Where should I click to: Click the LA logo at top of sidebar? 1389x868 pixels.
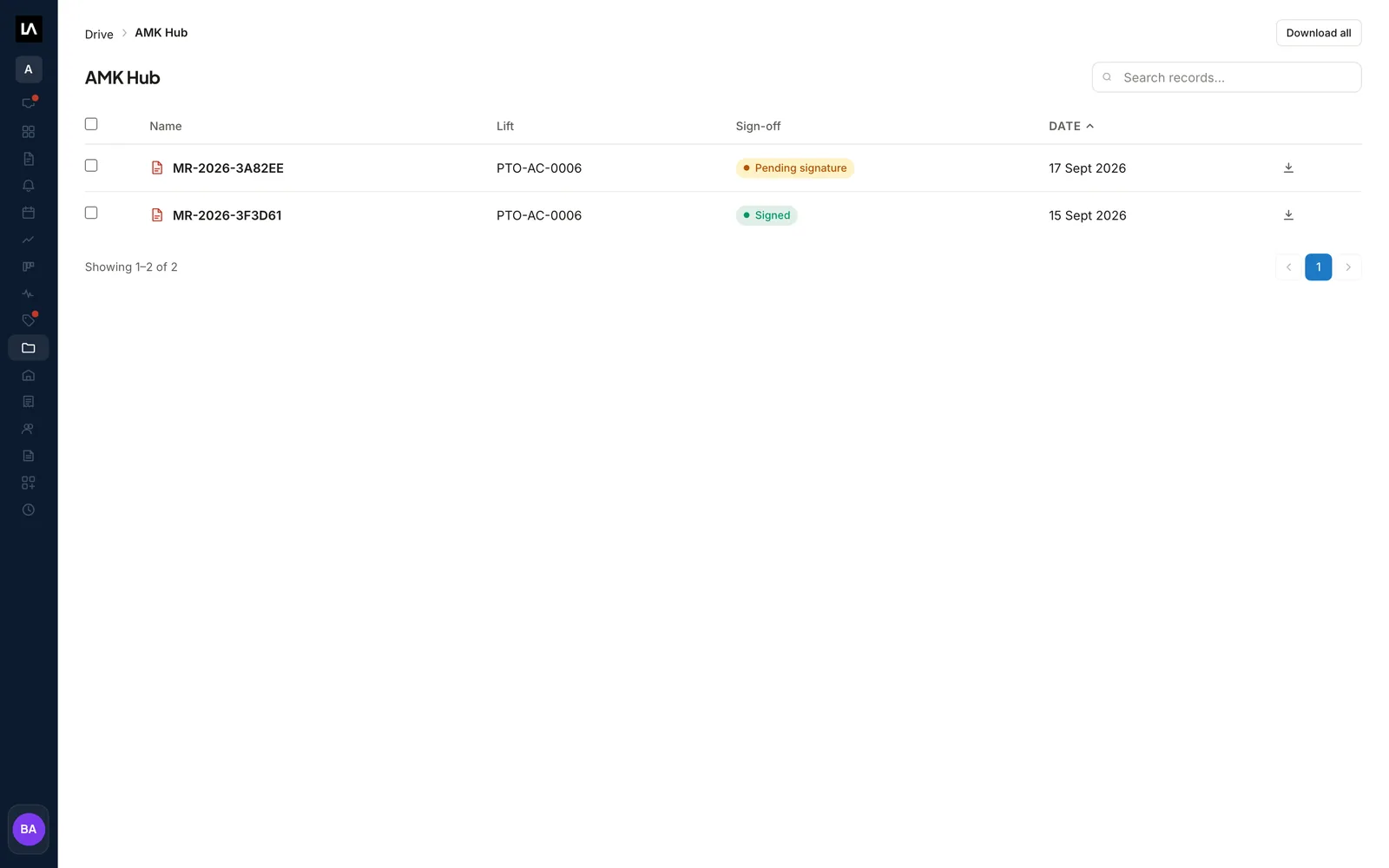(29, 29)
